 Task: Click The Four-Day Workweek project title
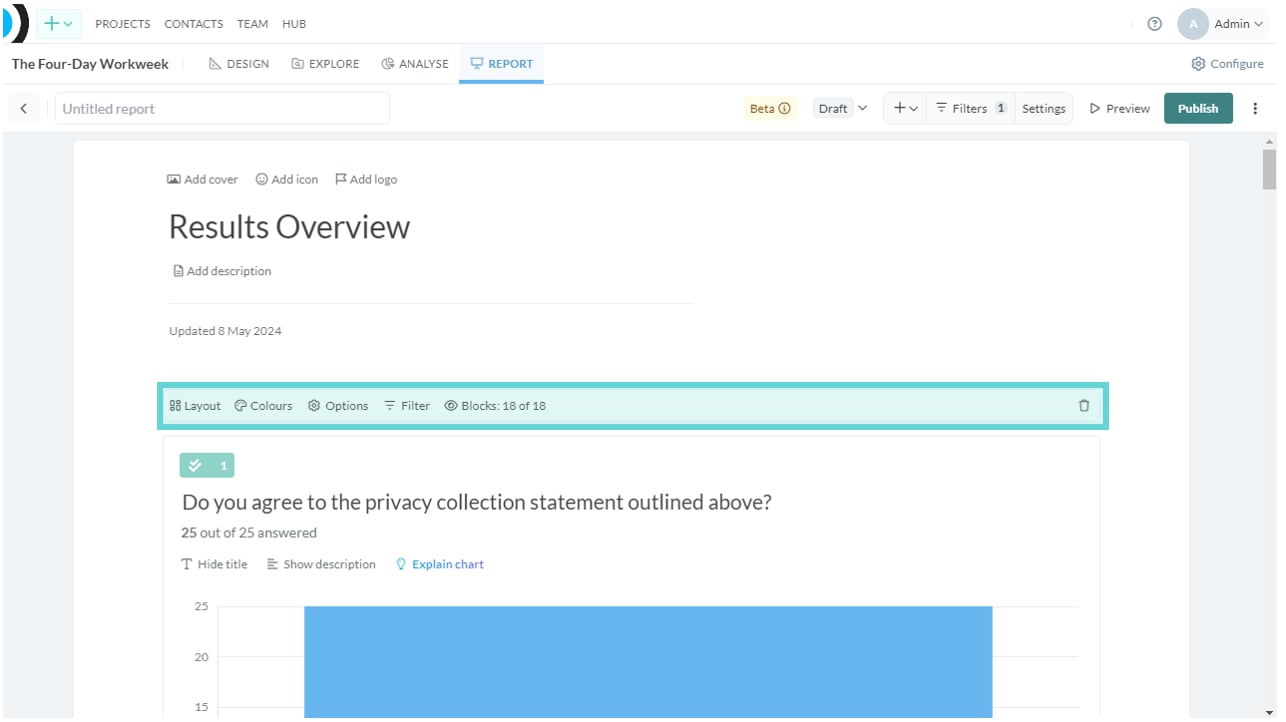tap(90, 64)
